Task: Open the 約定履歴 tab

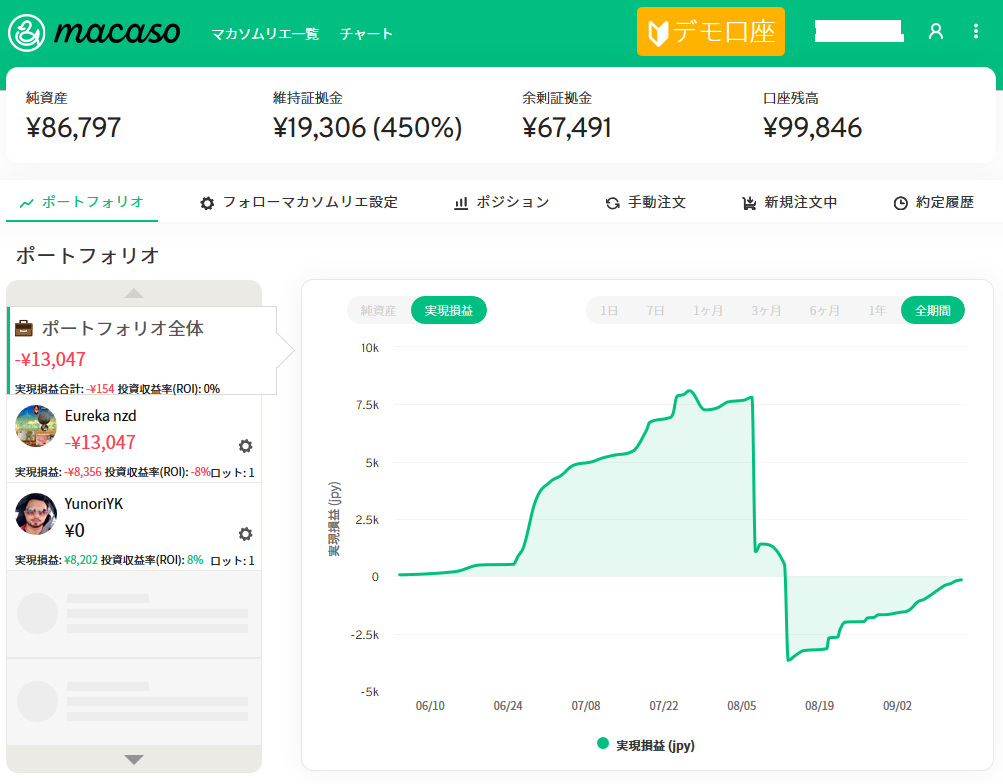Action: click(933, 202)
